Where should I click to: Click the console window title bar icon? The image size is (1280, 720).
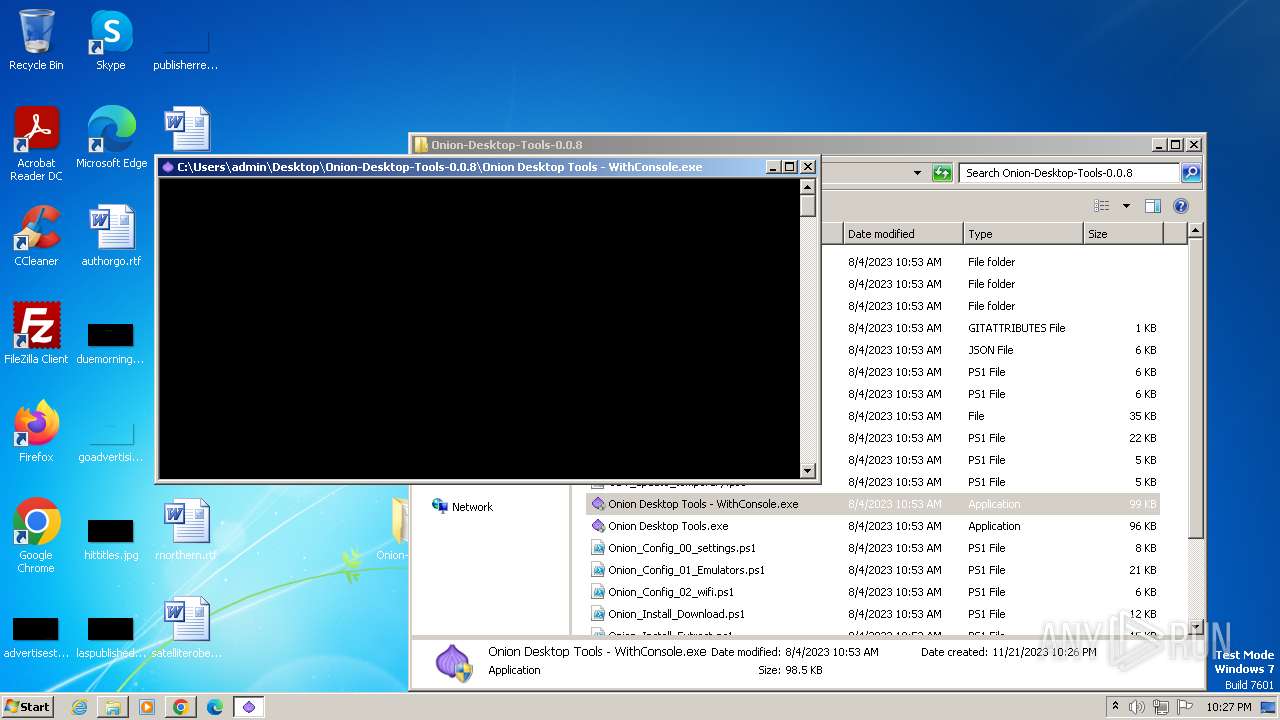click(168, 167)
